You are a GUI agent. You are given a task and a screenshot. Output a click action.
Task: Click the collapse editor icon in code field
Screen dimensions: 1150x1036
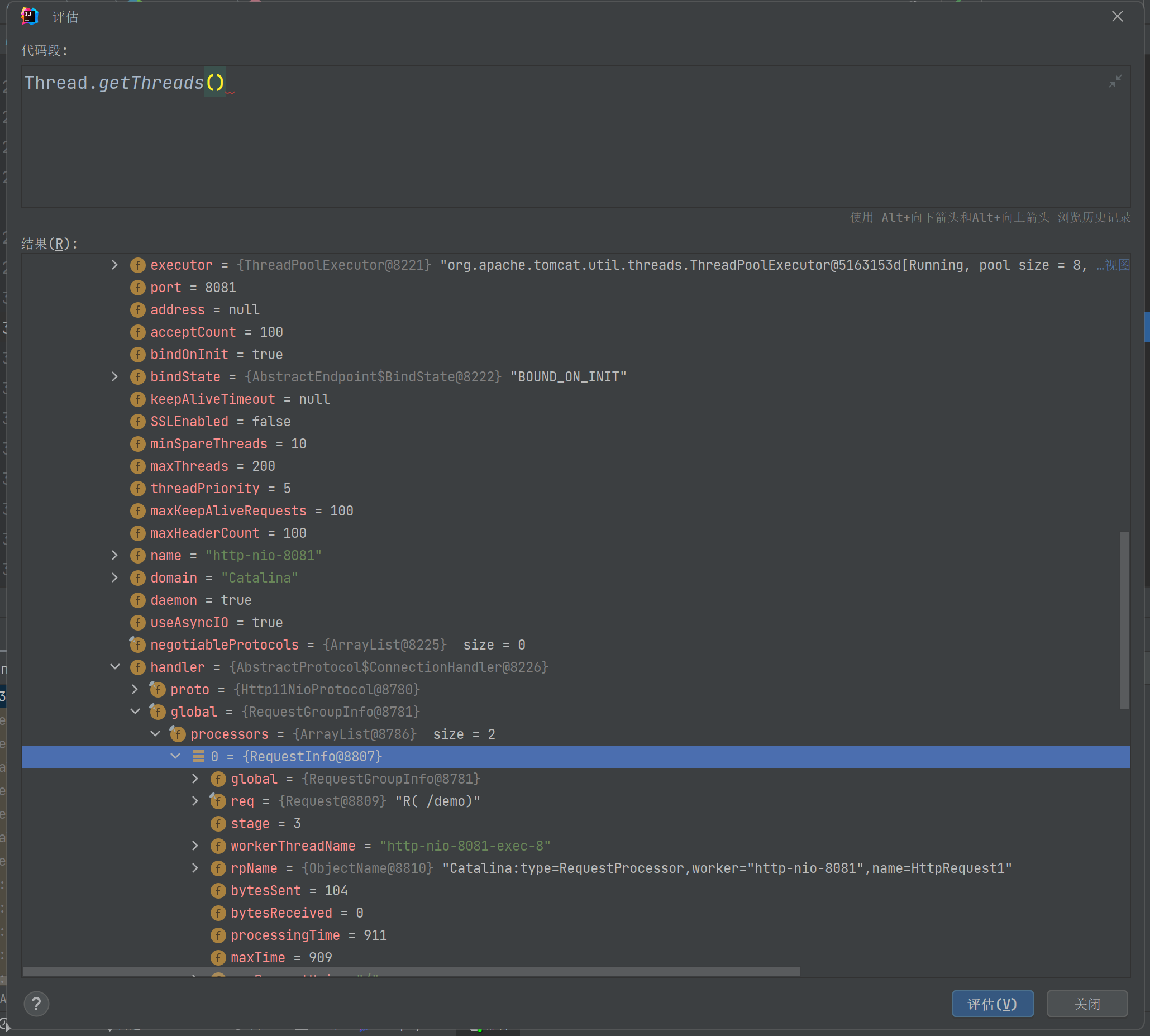pos(1115,82)
